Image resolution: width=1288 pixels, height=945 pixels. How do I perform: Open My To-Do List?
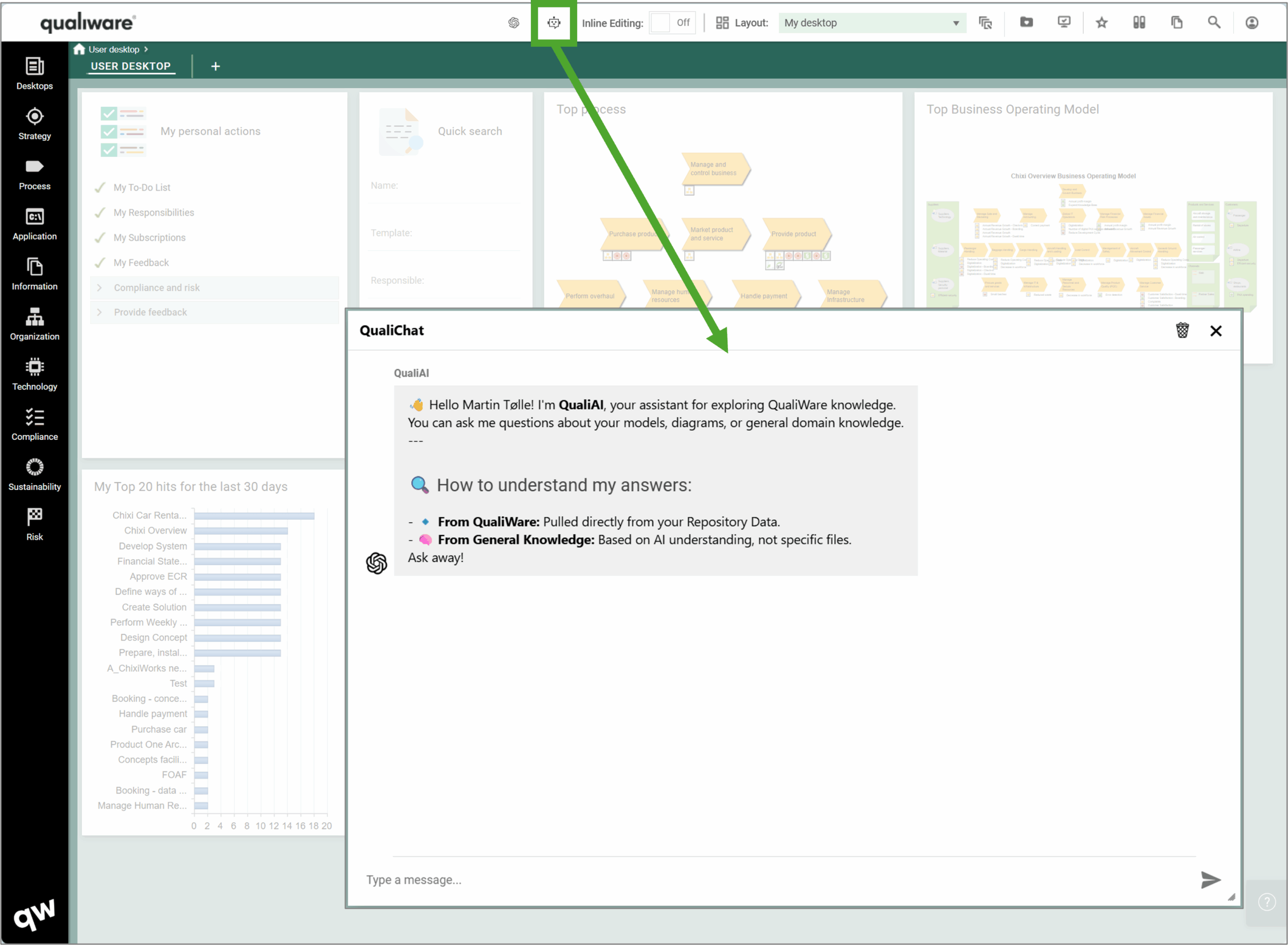coord(141,188)
